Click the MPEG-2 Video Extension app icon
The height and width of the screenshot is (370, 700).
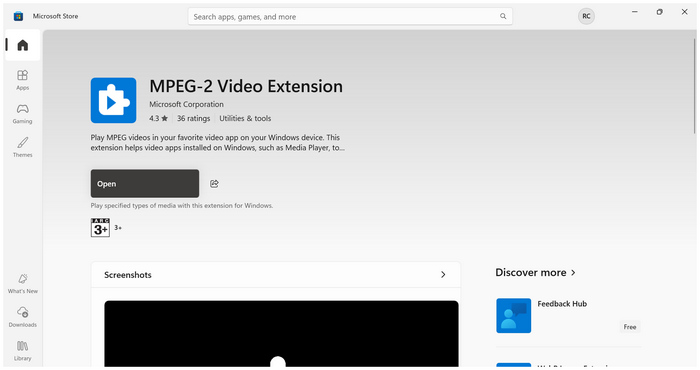(113, 100)
